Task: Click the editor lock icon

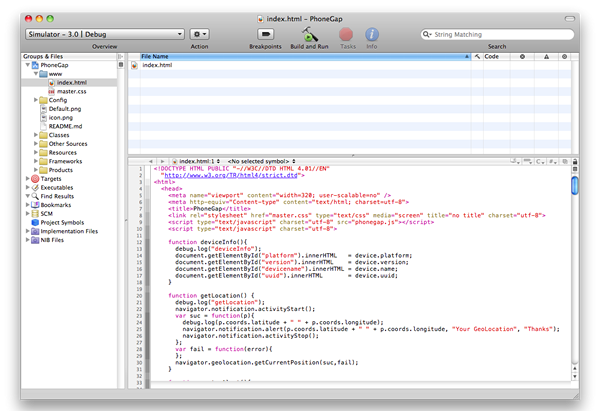Action: [x=575, y=161]
